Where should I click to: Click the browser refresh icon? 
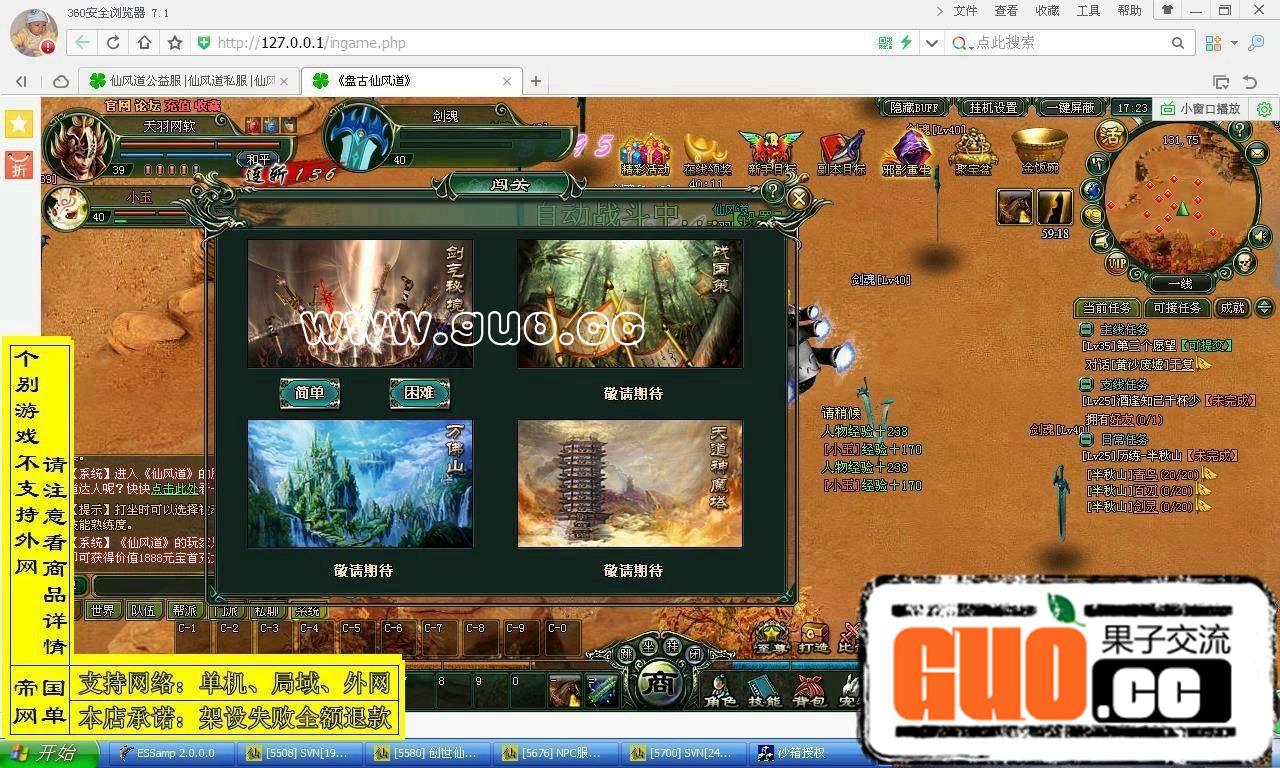point(113,43)
